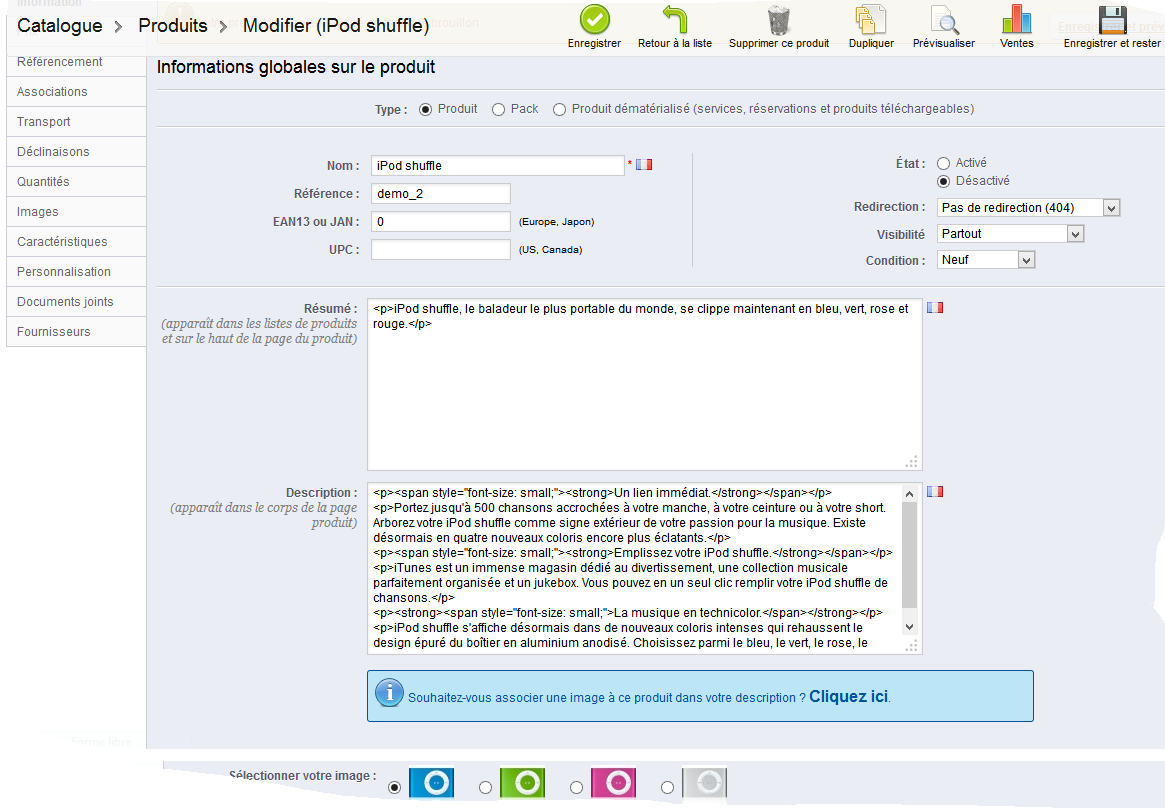Select the Produit dématérialisé radio button
The width and height of the screenshot is (1165, 808).
click(x=559, y=110)
